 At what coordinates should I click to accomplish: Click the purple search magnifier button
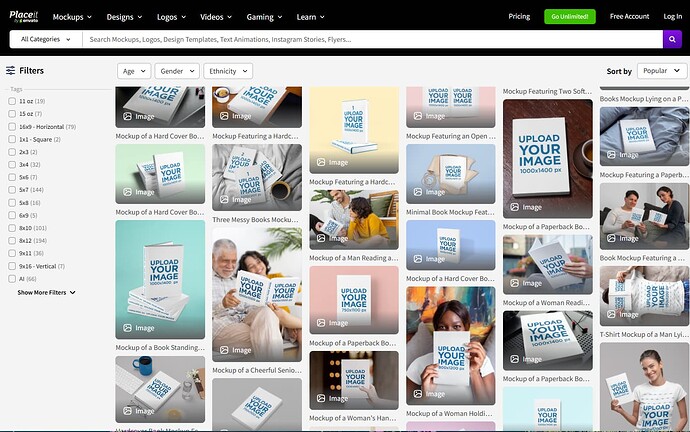[672, 39]
